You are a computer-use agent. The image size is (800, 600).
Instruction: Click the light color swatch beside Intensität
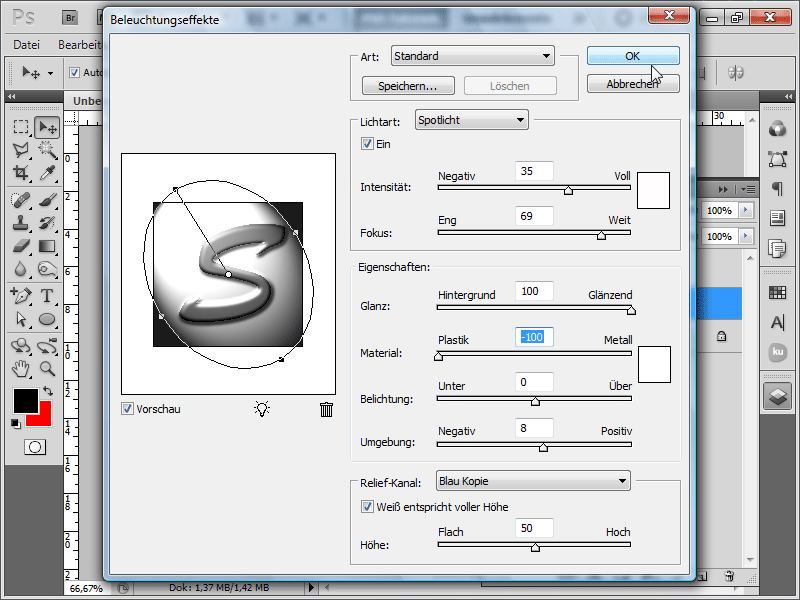click(x=653, y=190)
